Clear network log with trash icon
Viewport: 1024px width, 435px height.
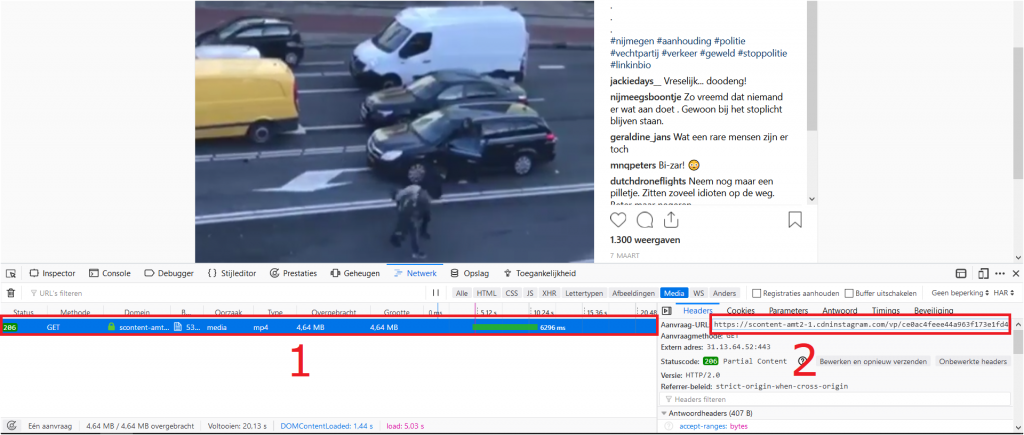11,293
